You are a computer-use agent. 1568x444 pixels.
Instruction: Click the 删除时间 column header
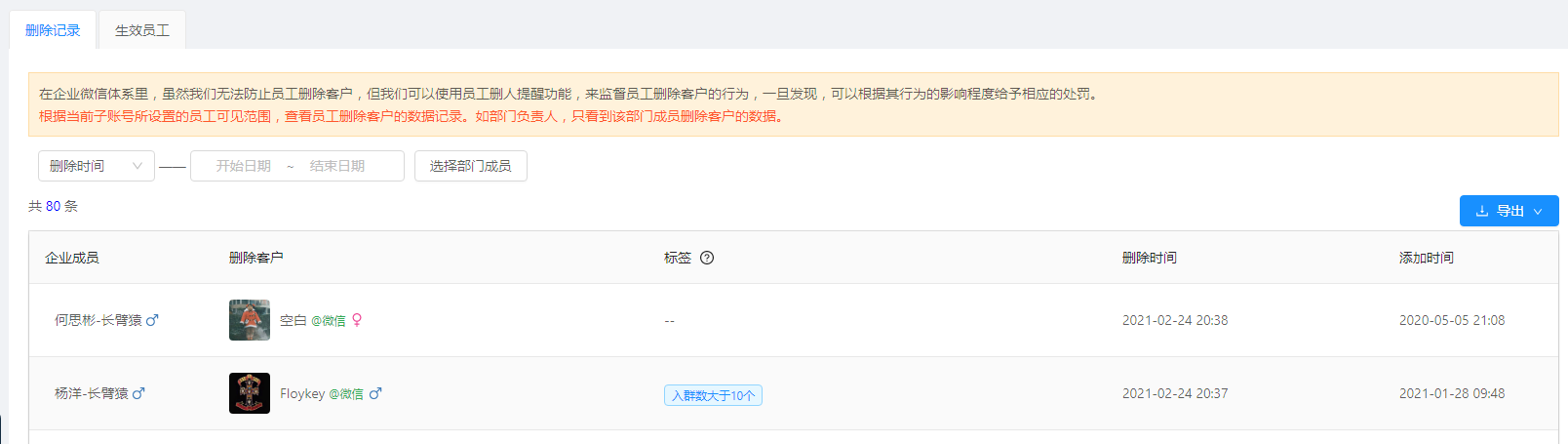coord(1150,258)
